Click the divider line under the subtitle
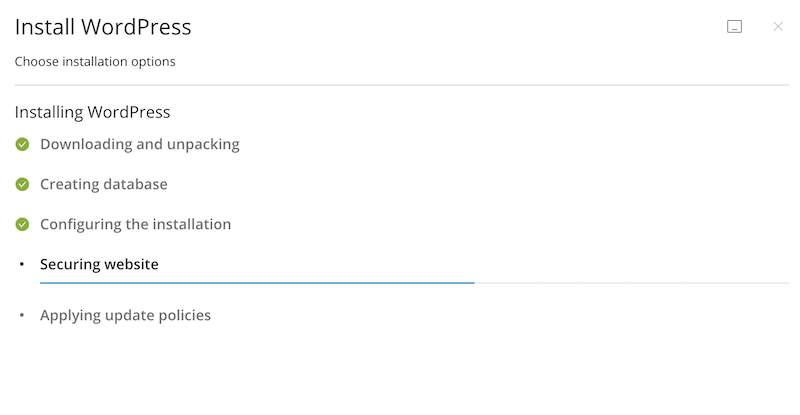Viewport: 800px width, 415px height. click(400, 85)
